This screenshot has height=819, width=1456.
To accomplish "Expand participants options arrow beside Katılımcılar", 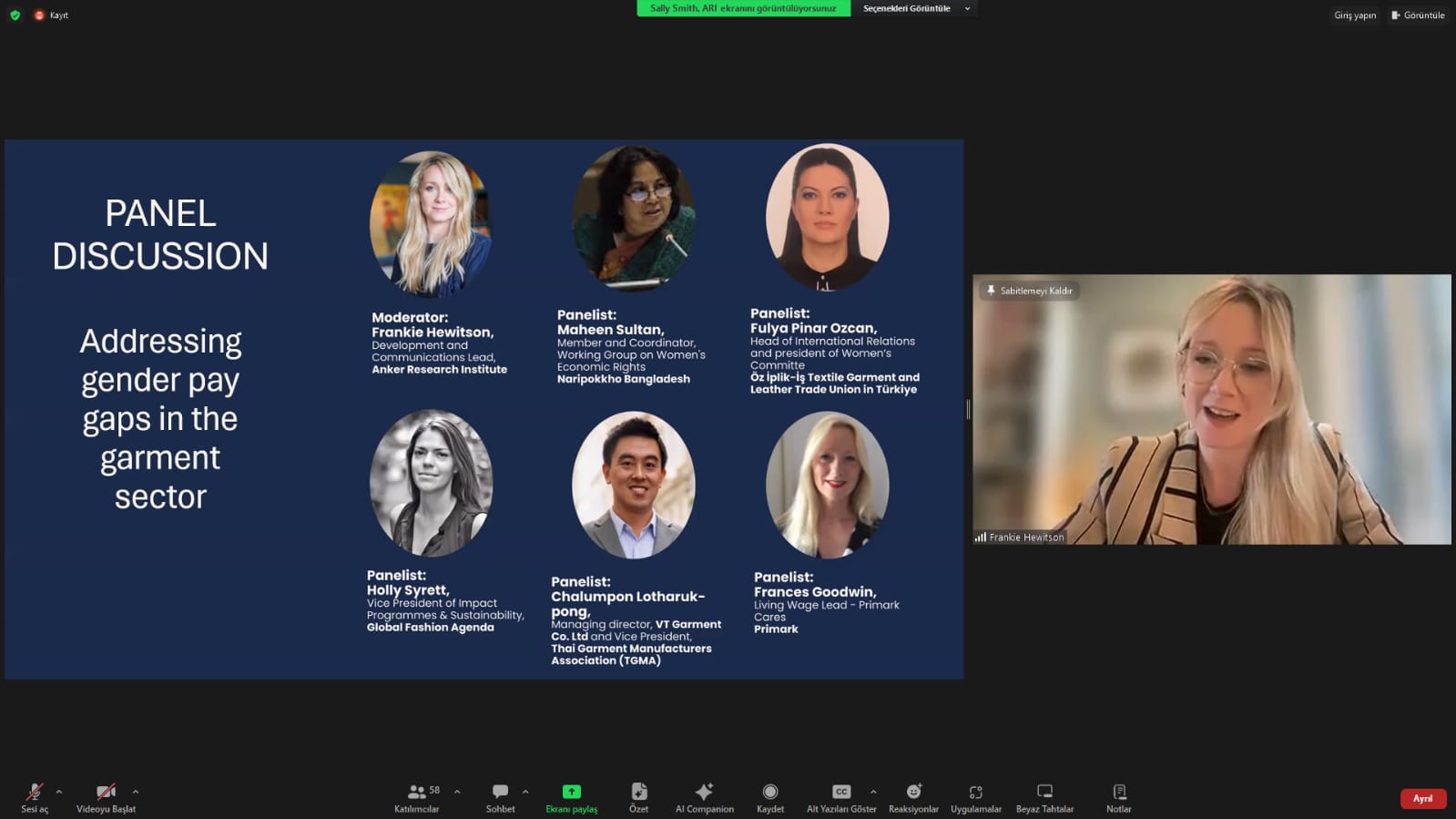I will click(457, 792).
